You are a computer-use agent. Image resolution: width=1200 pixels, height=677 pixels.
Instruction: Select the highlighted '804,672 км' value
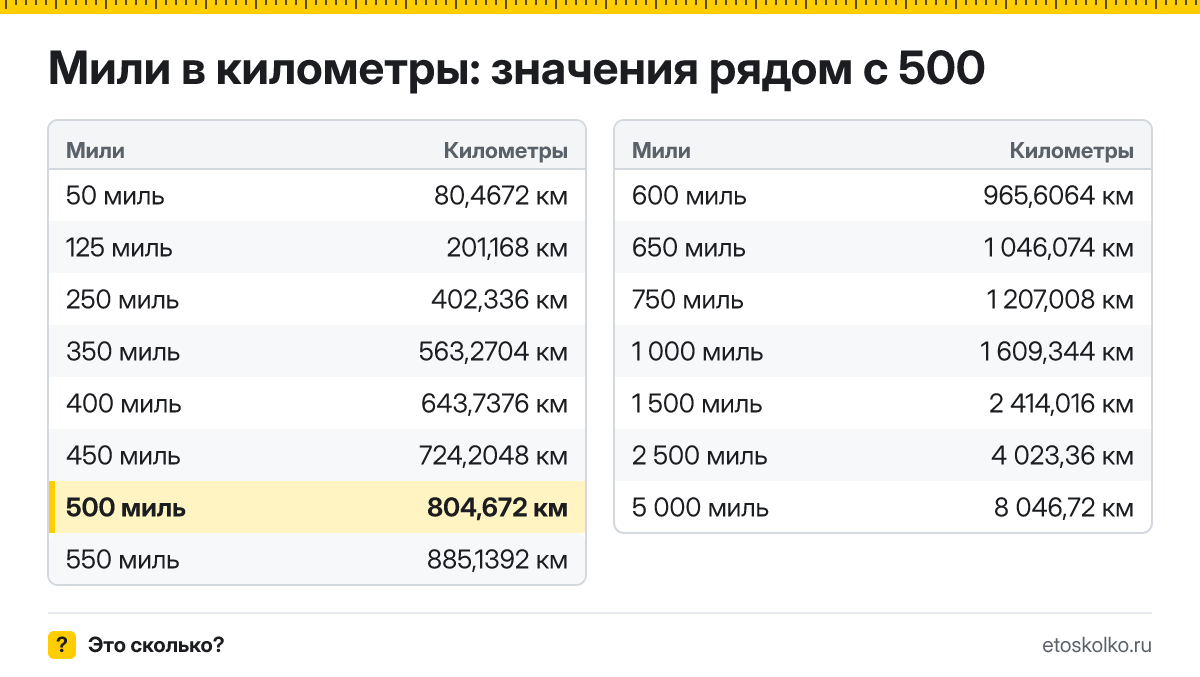[x=497, y=507]
